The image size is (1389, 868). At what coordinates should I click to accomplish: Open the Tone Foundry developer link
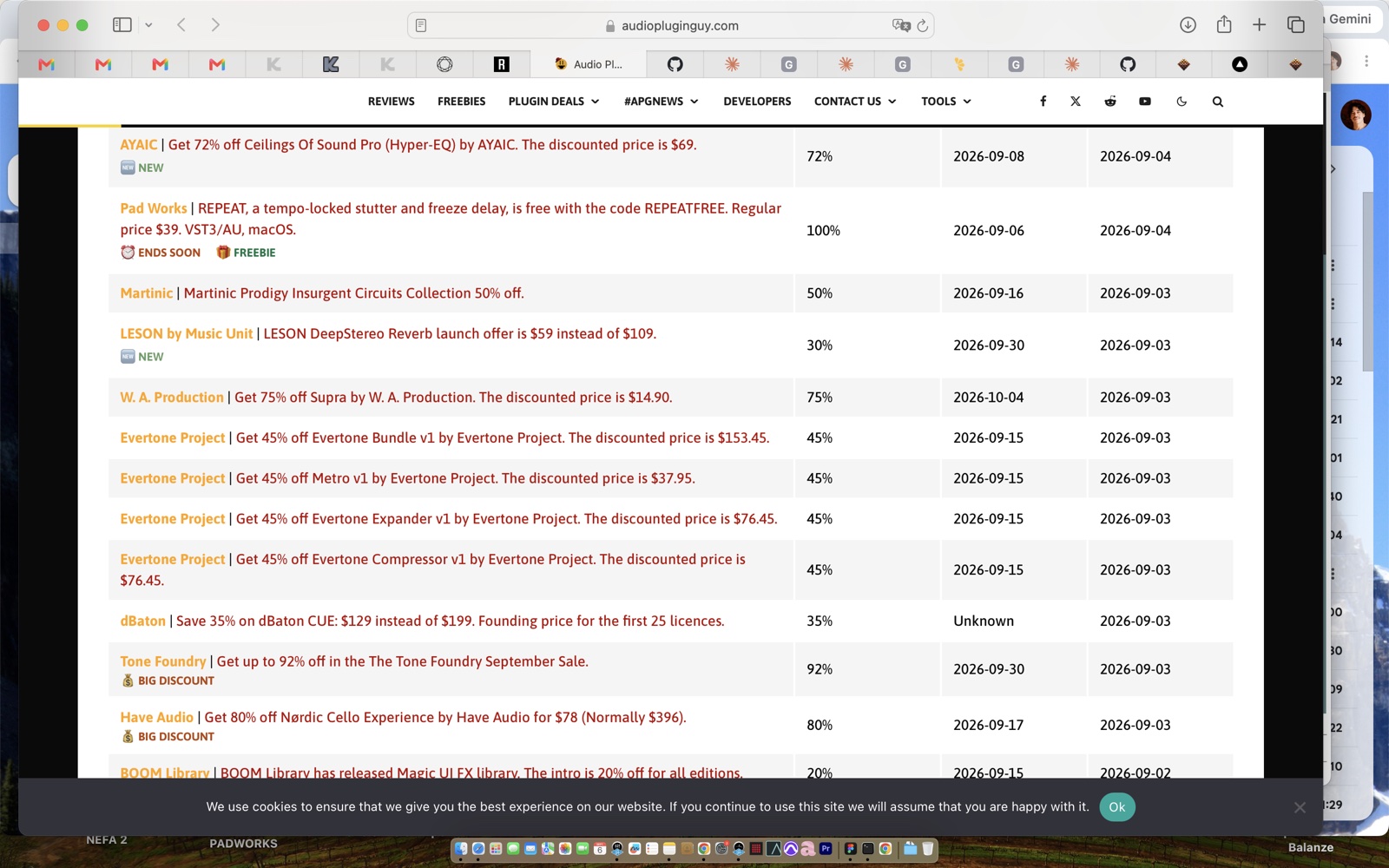coord(163,661)
